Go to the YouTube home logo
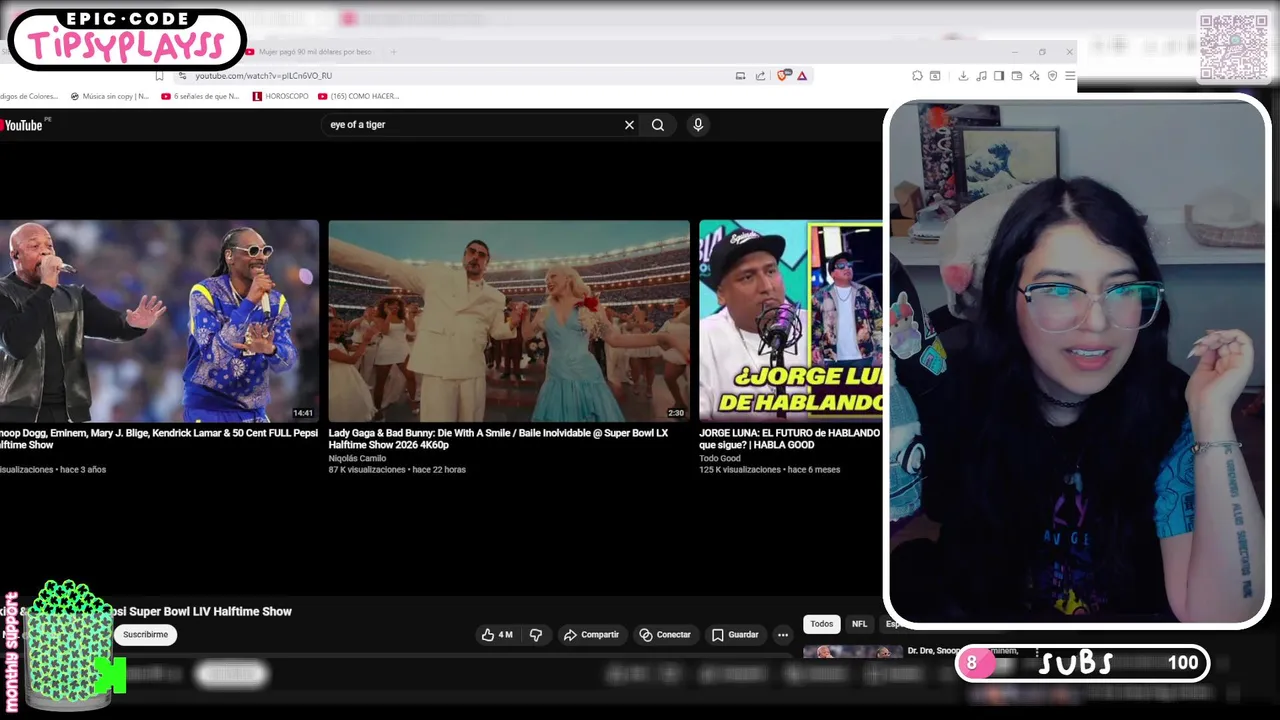1280x720 pixels. (24, 125)
